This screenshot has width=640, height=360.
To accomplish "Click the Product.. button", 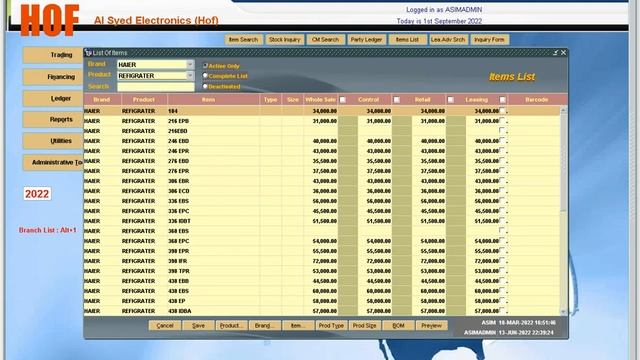I will click(231, 325).
